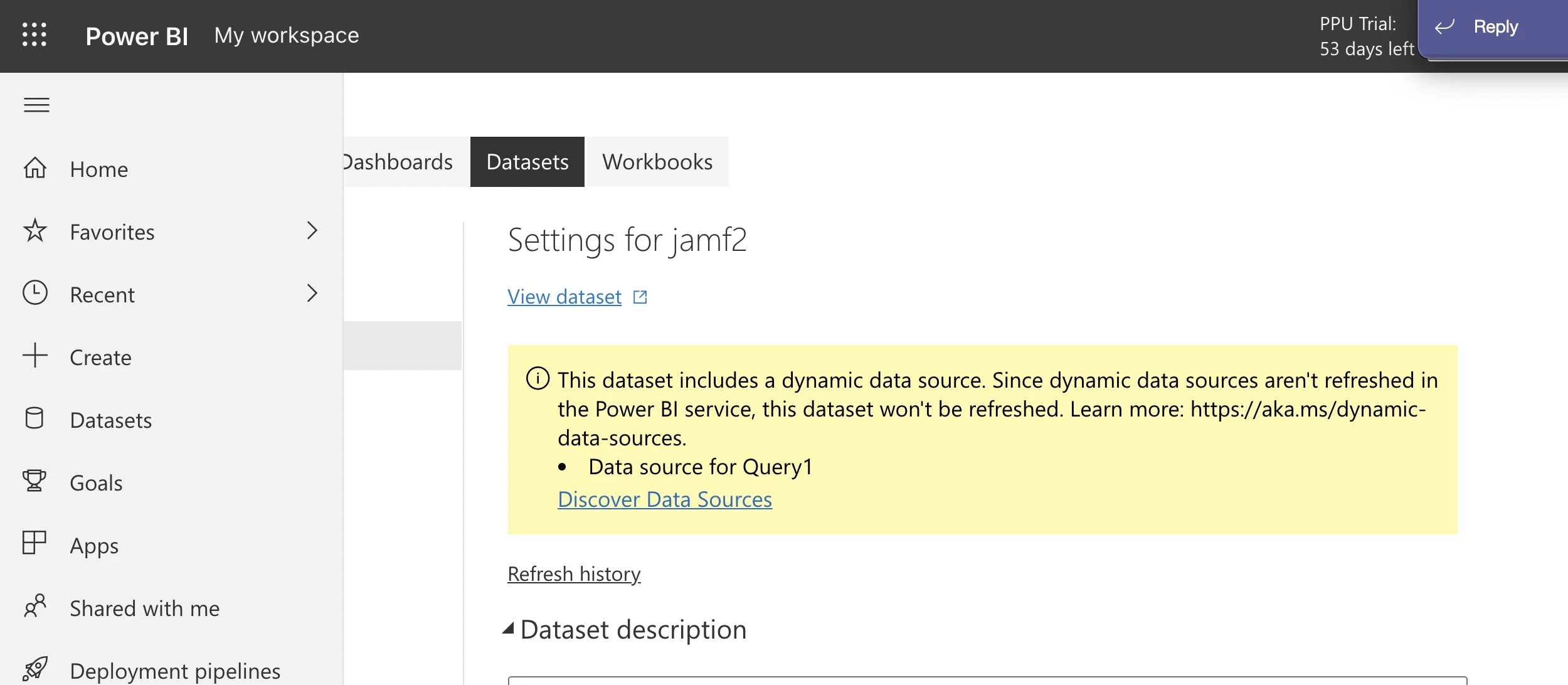This screenshot has width=1568, height=685.
Task: Click the Favorites star icon
Action: coord(35,231)
